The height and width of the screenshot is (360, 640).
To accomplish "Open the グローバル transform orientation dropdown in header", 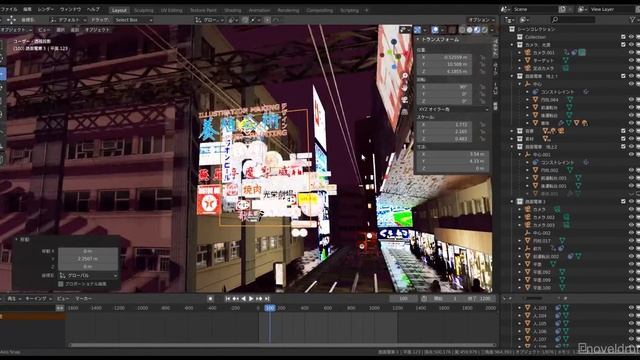I will 210,20.
